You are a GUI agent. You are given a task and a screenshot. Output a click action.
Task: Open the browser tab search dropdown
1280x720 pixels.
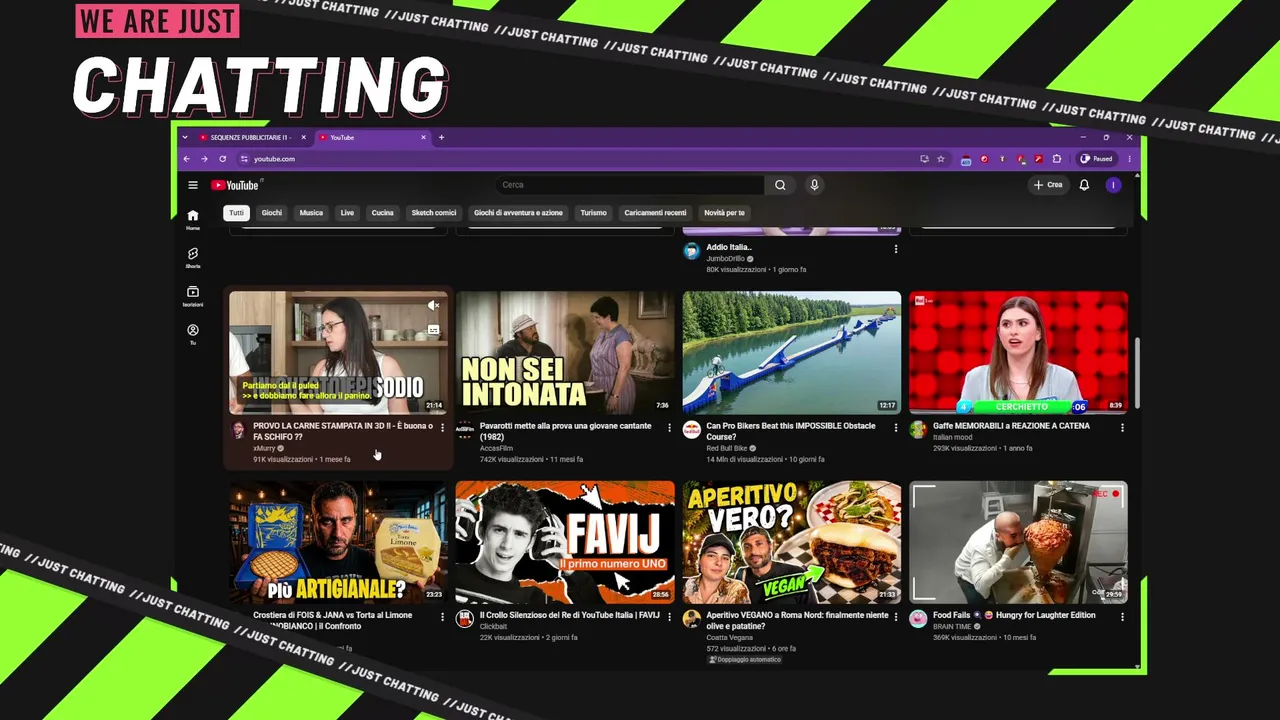[185, 137]
